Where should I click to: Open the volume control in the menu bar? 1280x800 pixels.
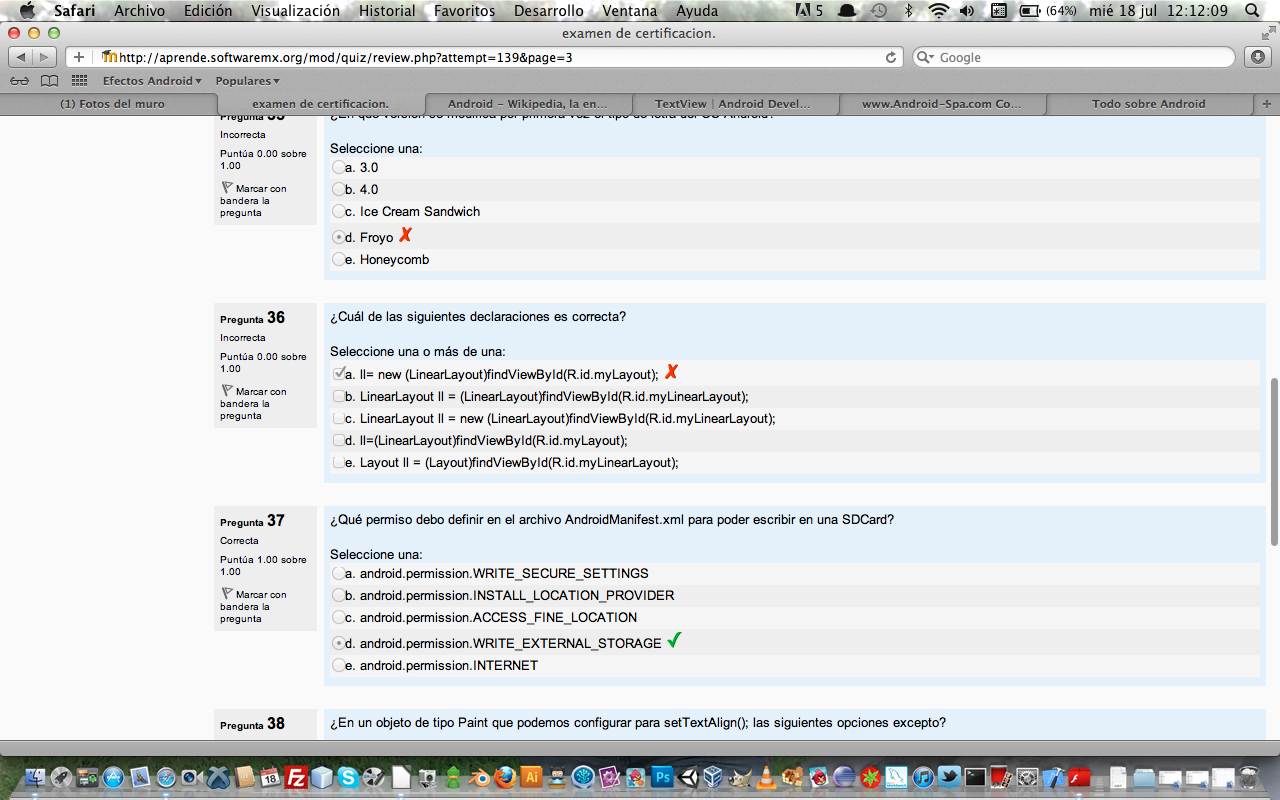point(967,11)
